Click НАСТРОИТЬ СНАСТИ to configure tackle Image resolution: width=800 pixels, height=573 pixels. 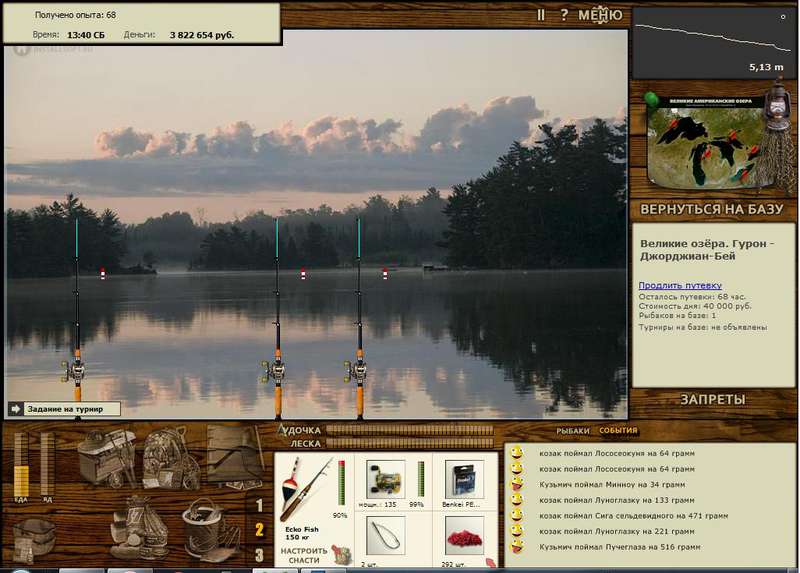pyautogui.click(x=304, y=556)
